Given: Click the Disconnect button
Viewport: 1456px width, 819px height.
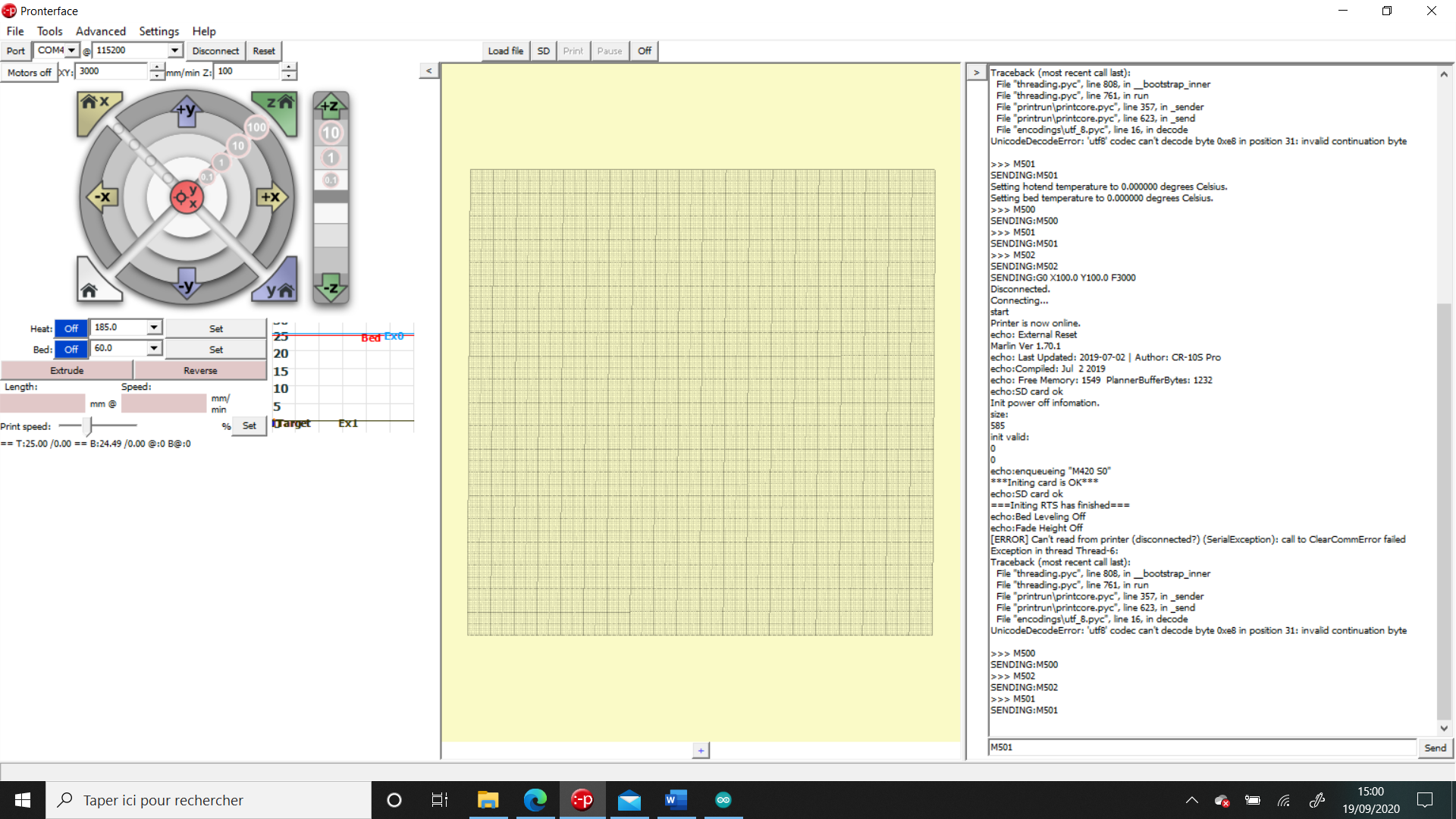Looking at the screenshot, I should (x=215, y=51).
